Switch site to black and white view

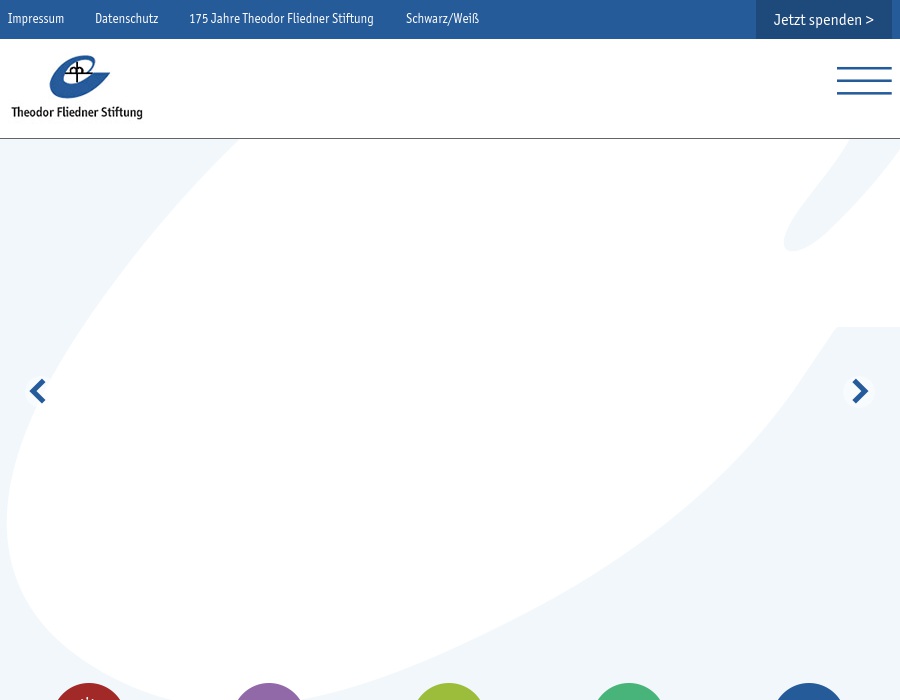click(442, 19)
